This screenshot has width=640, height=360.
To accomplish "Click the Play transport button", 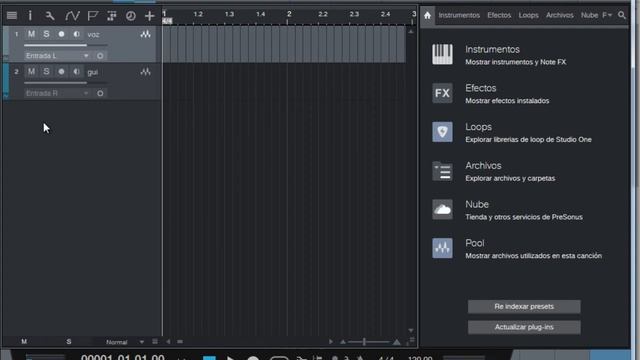I will 230,358.
